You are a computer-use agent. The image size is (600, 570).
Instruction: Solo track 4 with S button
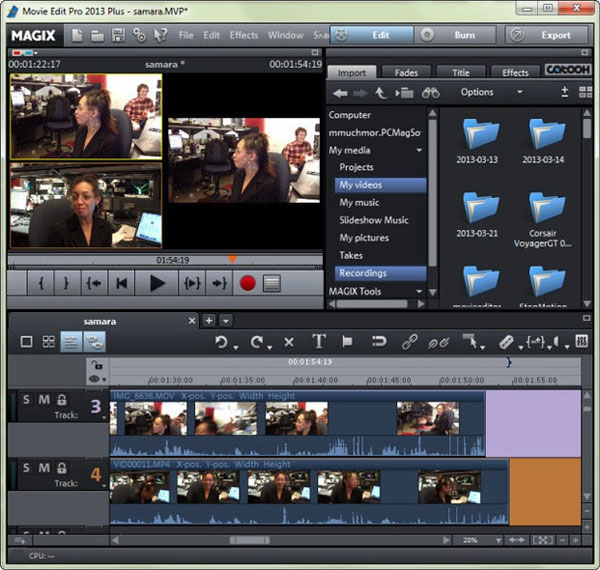click(x=26, y=468)
